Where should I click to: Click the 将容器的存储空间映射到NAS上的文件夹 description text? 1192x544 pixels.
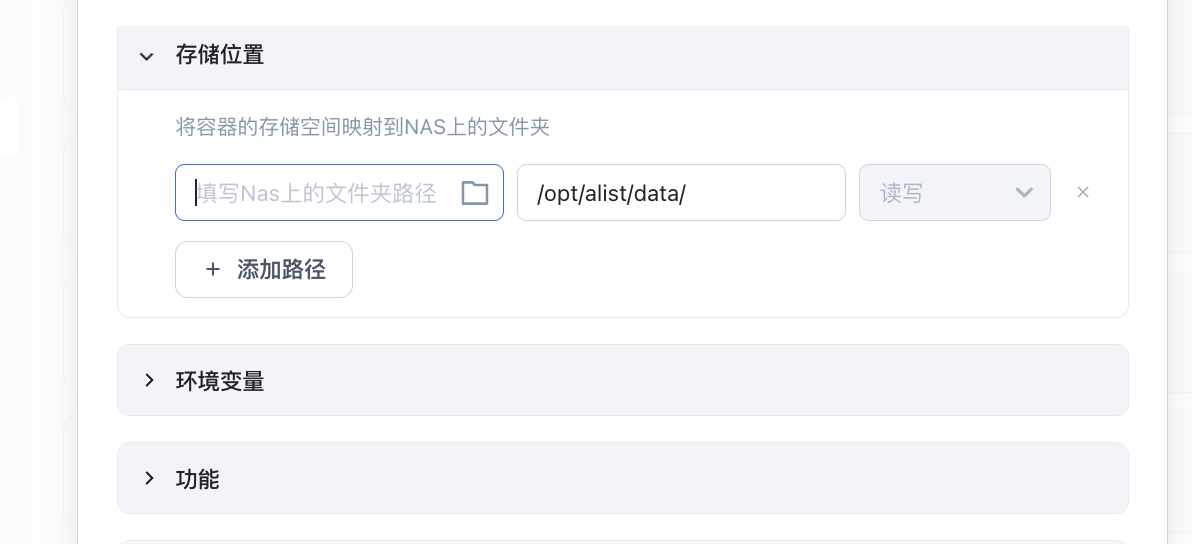[x=363, y=127]
